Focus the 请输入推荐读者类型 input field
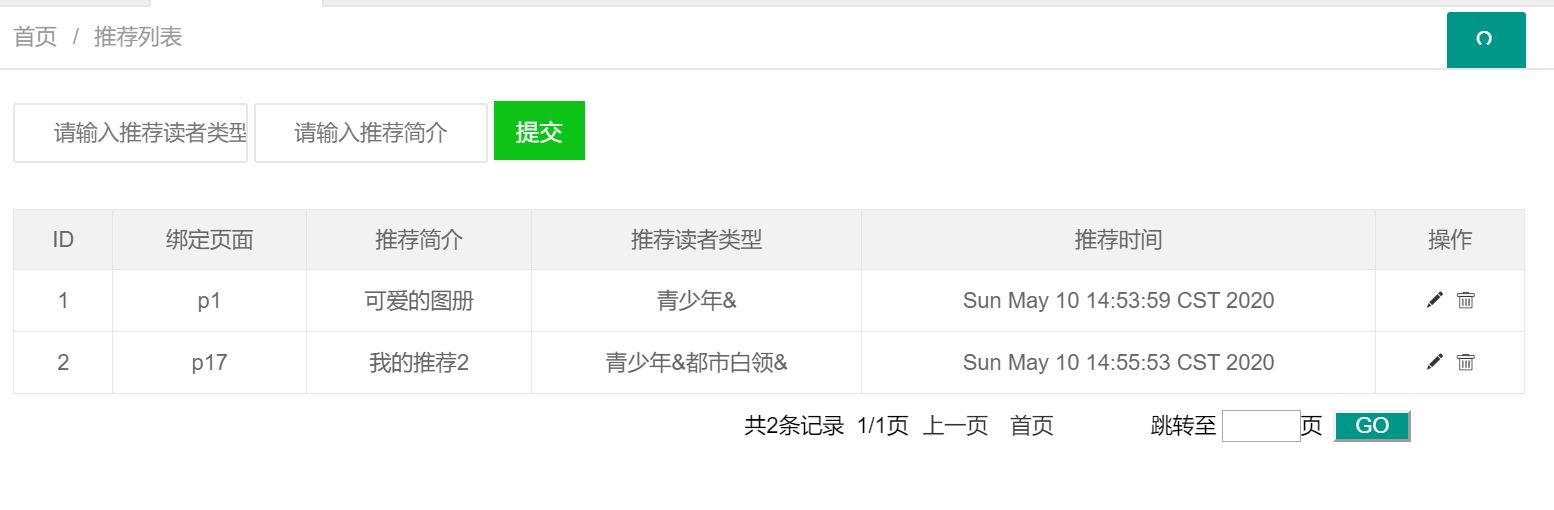 point(130,132)
